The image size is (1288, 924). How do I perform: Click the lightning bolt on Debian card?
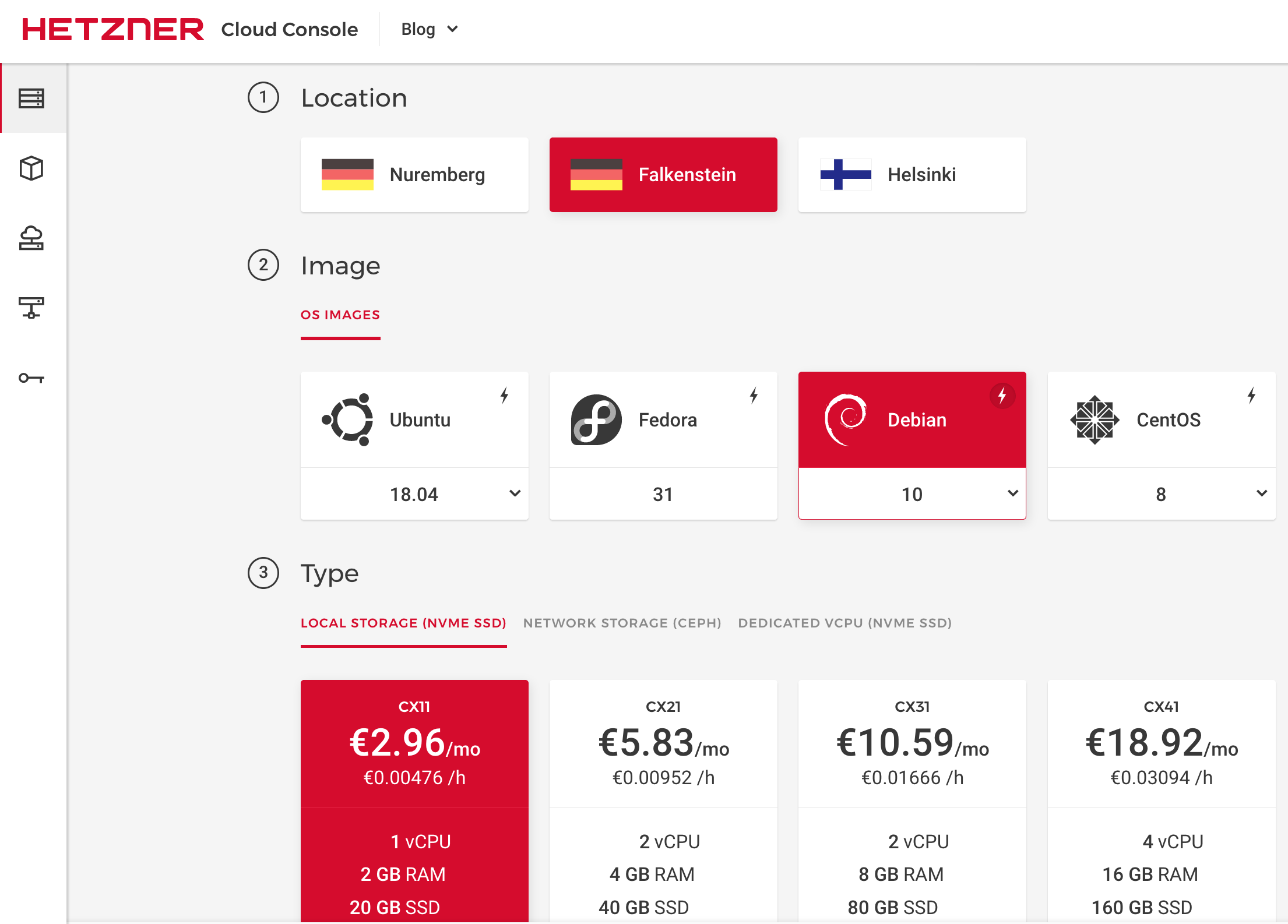pos(1002,396)
